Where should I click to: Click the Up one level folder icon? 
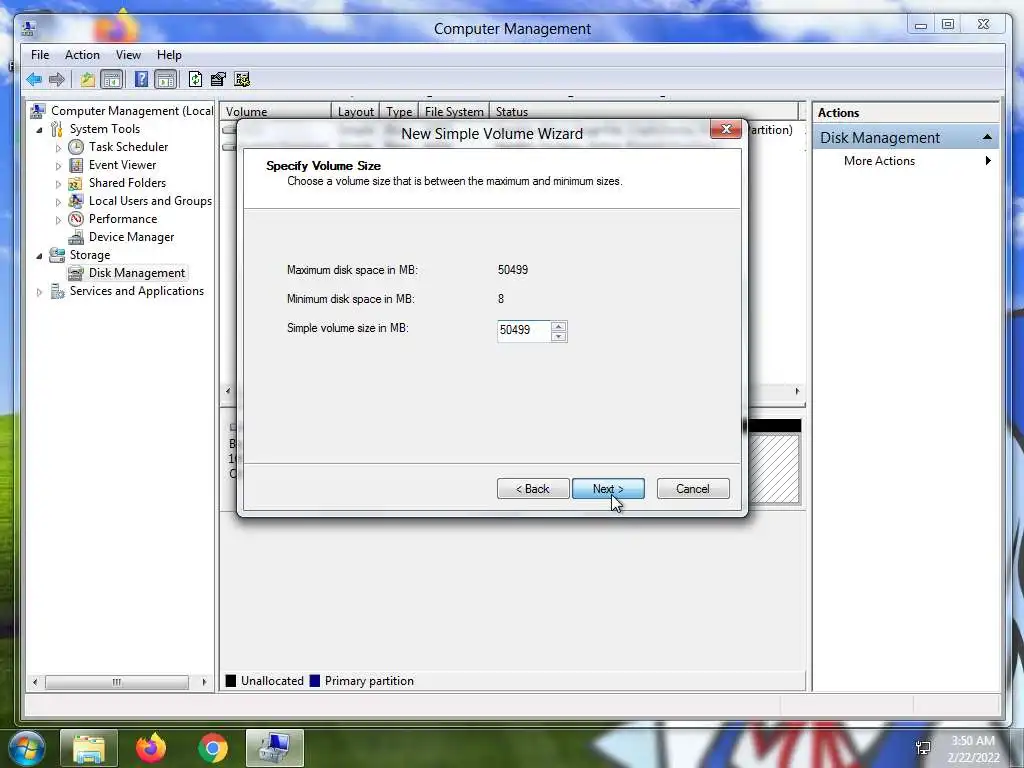88,80
